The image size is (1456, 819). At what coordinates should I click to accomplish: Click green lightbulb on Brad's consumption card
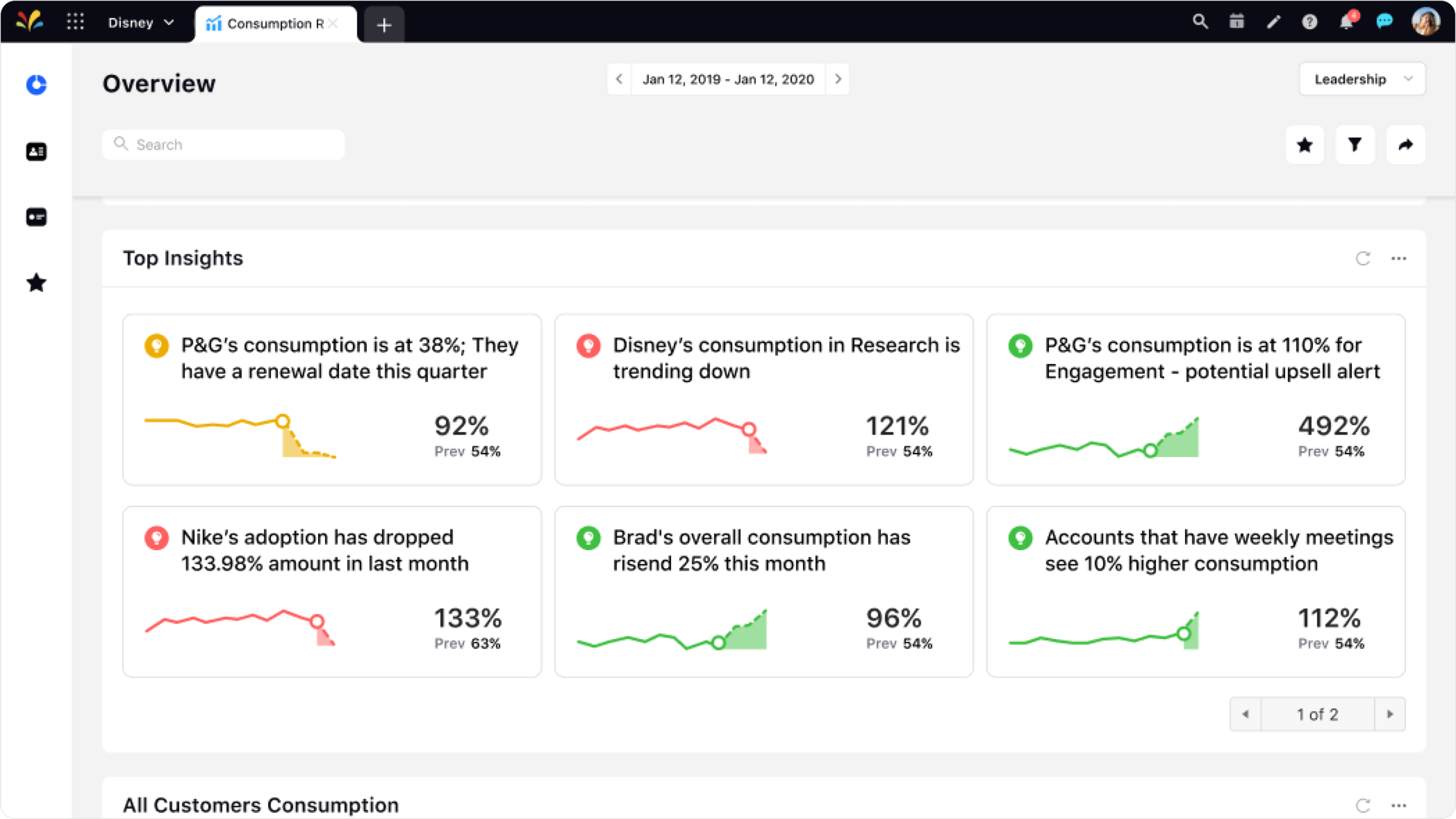(588, 538)
